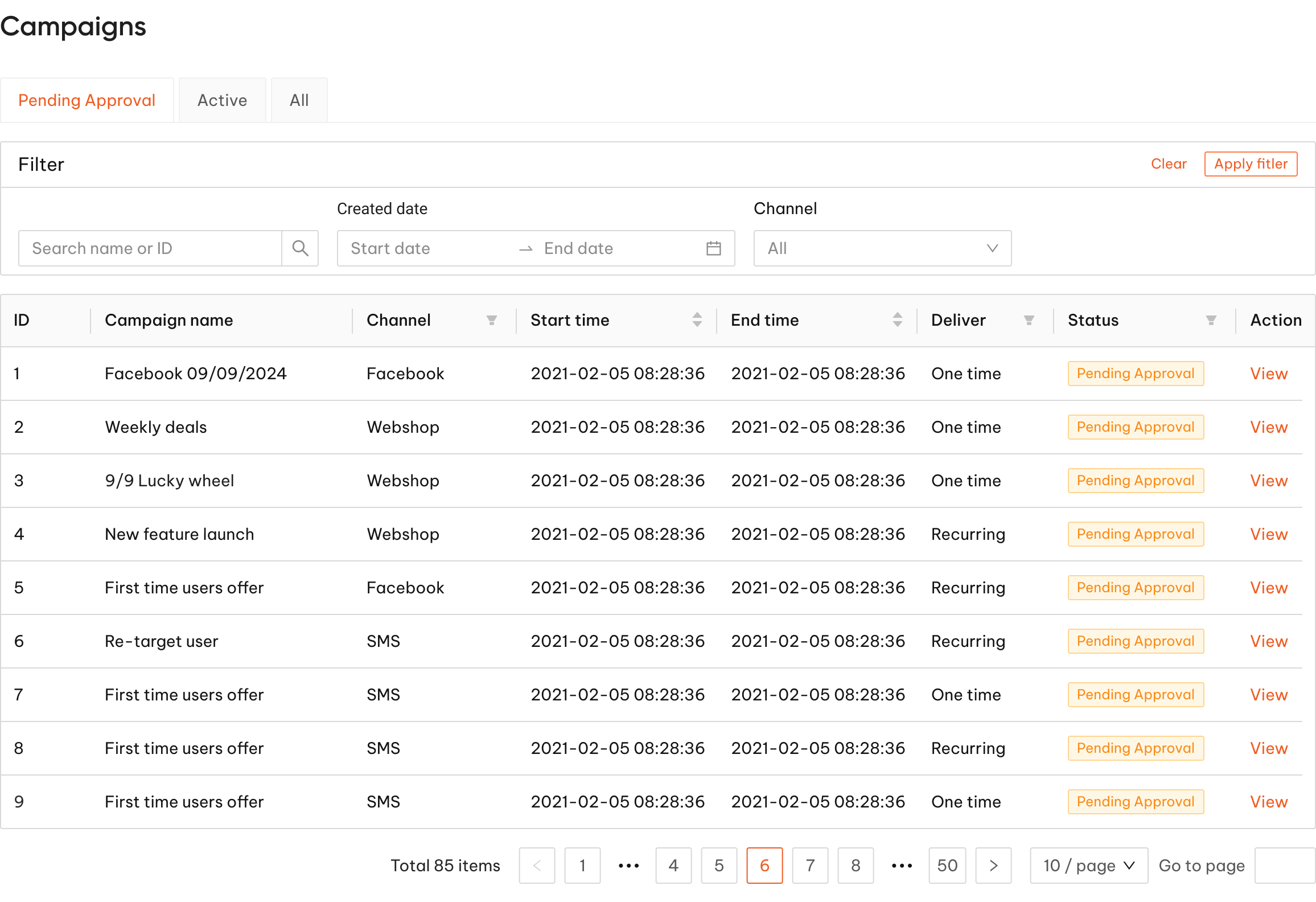
Task: Jump forward pages using right ellipsis
Action: tap(902, 866)
